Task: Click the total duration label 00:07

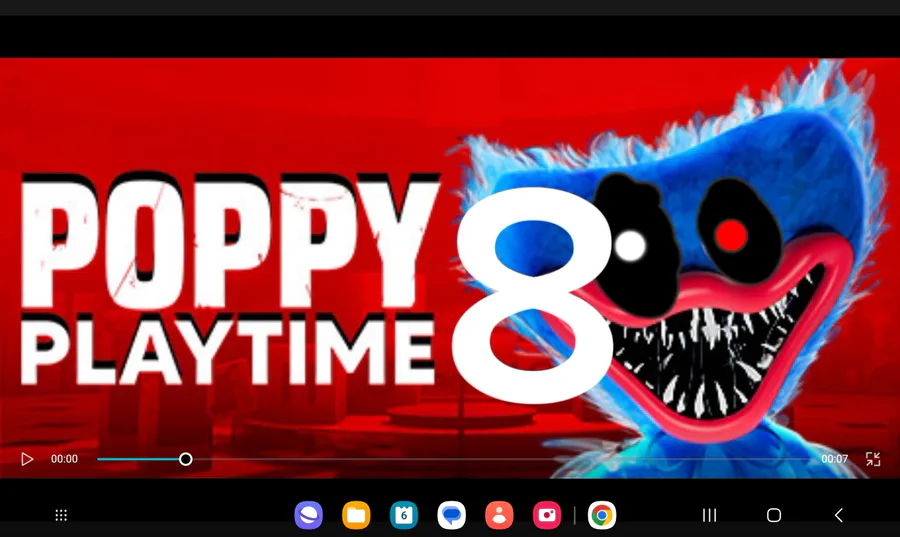Action: (834, 459)
